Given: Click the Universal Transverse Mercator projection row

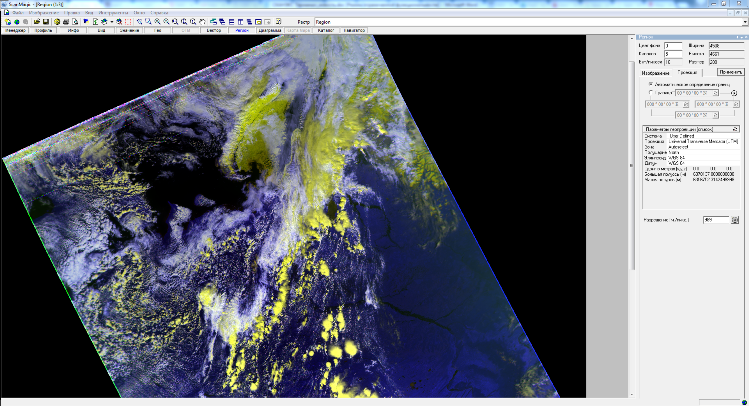Looking at the screenshot, I should [x=691, y=141].
